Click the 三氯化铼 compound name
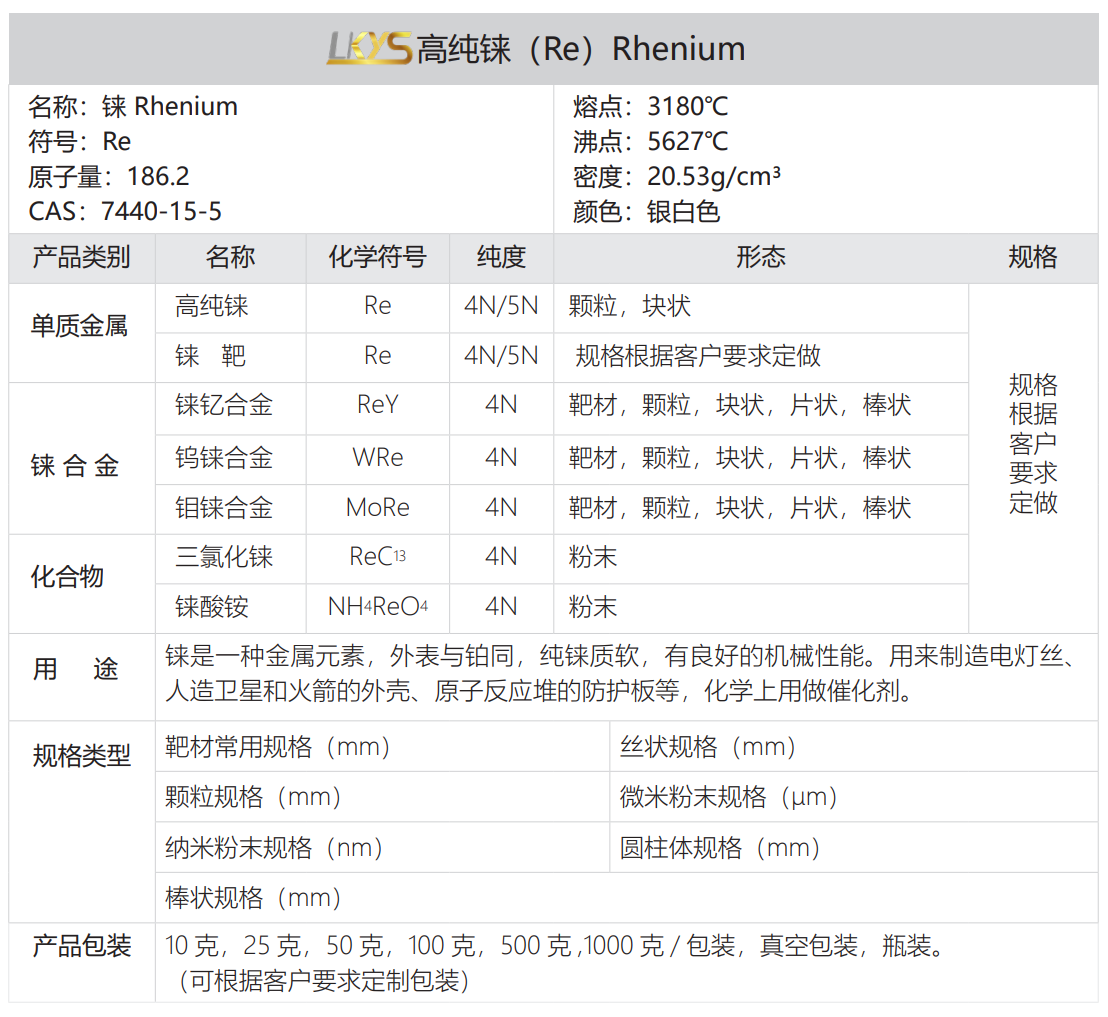1108x1017 pixels. pos(224,557)
